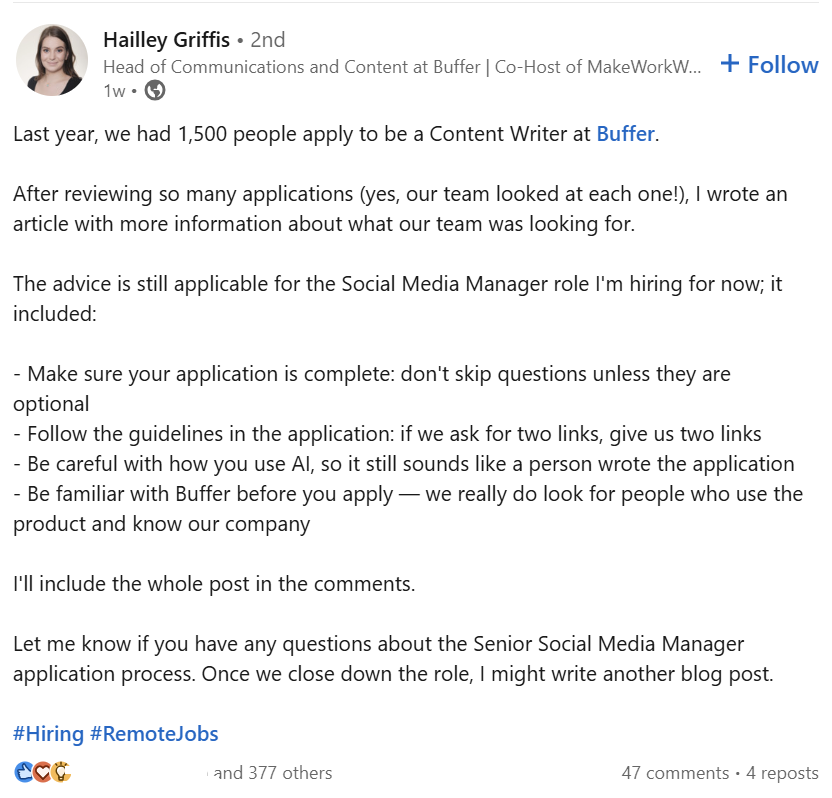
Task: Click the globe public visibility icon
Action: [155, 91]
